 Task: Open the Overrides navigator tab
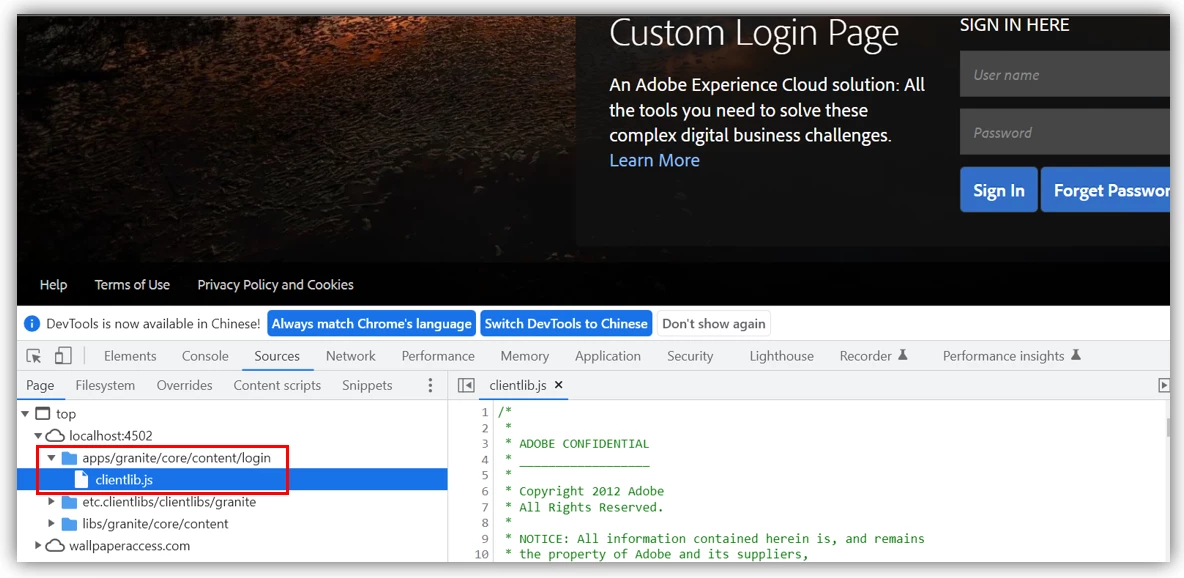[184, 385]
